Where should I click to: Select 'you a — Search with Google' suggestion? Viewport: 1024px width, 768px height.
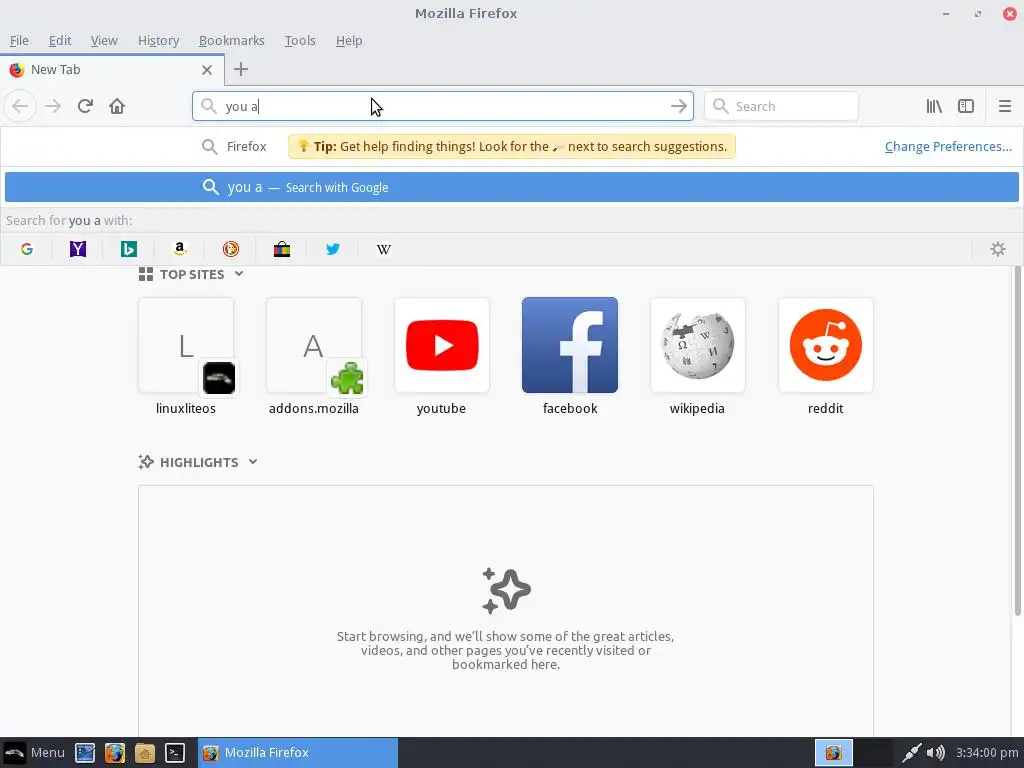tap(511, 187)
